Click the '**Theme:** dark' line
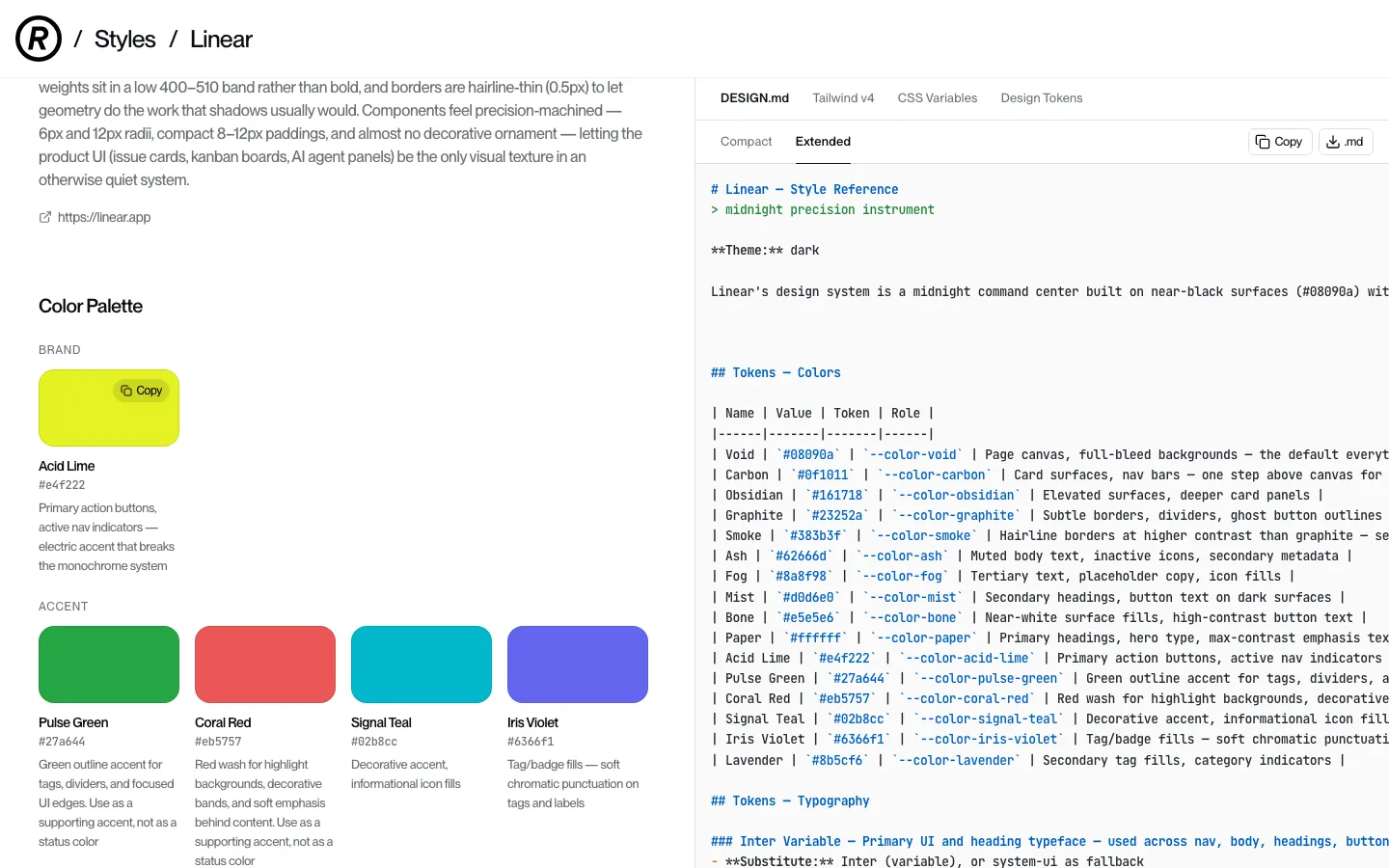This screenshot has height=868, width=1389. tap(765, 251)
